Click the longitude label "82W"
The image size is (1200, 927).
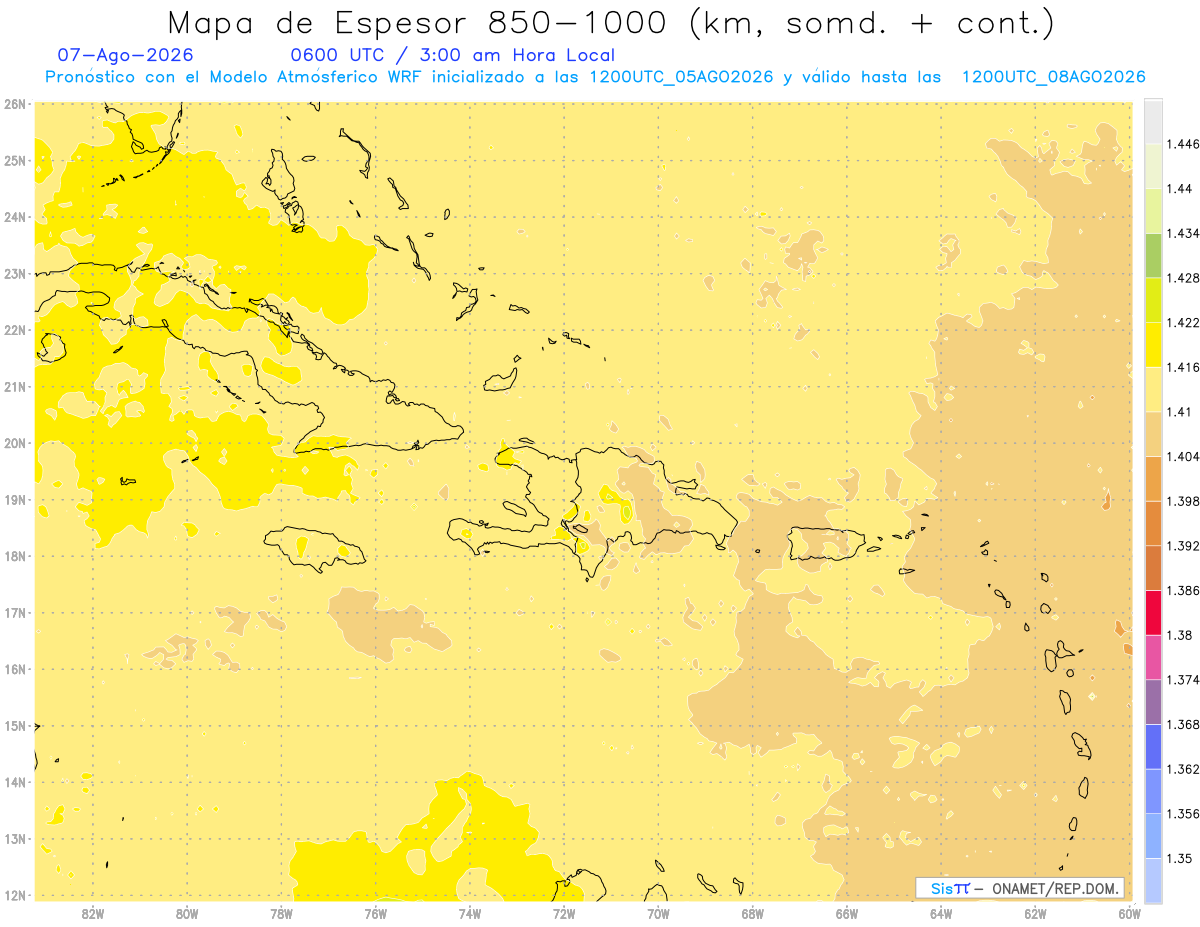tap(92, 913)
